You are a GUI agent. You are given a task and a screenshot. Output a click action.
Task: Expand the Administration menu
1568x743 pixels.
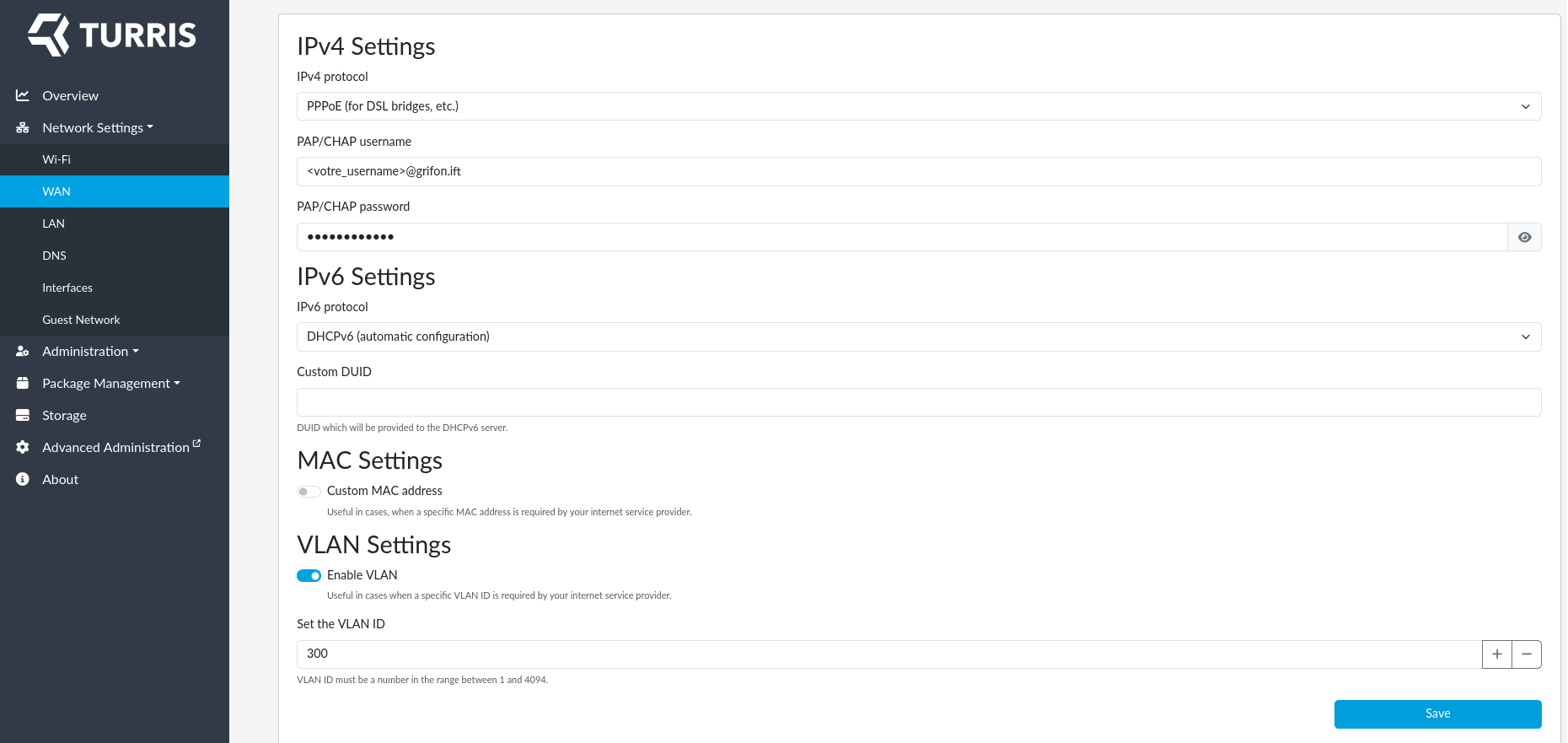pyautogui.click(x=90, y=352)
